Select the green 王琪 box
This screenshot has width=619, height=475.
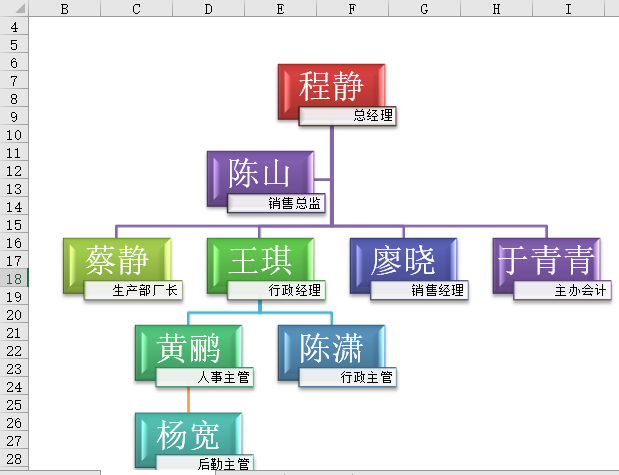pyautogui.click(x=260, y=260)
